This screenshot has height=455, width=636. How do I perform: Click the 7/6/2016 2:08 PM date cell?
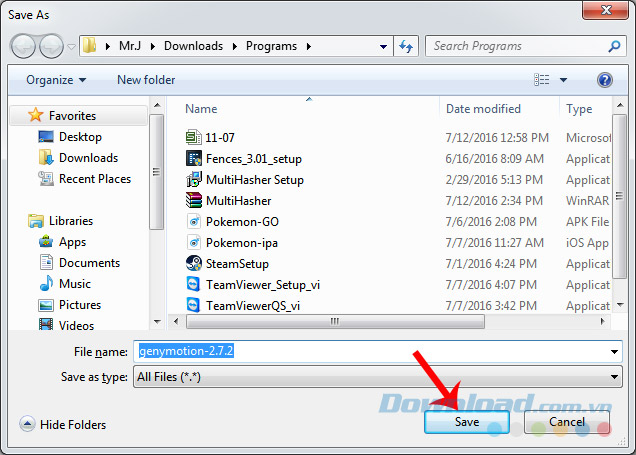(x=491, y=222)
